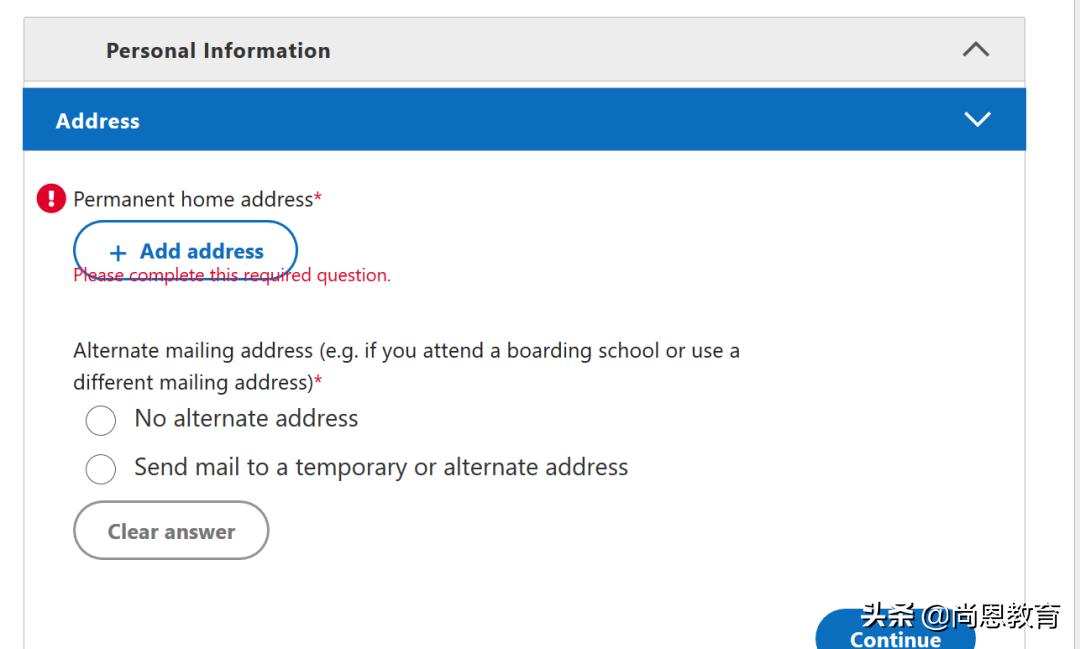Image resolution: width=1080 pixels, height=649 pixels.
Task: Open the Personal Information section header
Action: click(x=218, y=50)
